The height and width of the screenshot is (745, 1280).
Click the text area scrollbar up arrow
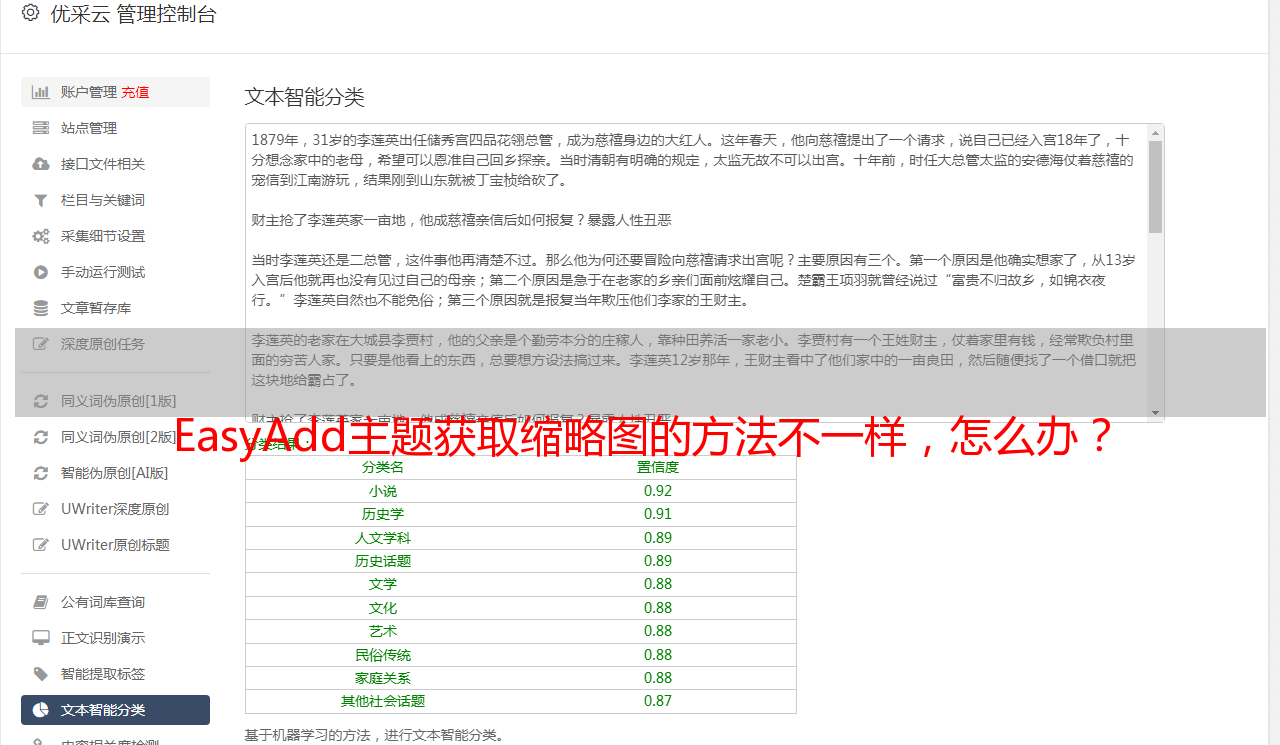click(x=1155, y=133)
